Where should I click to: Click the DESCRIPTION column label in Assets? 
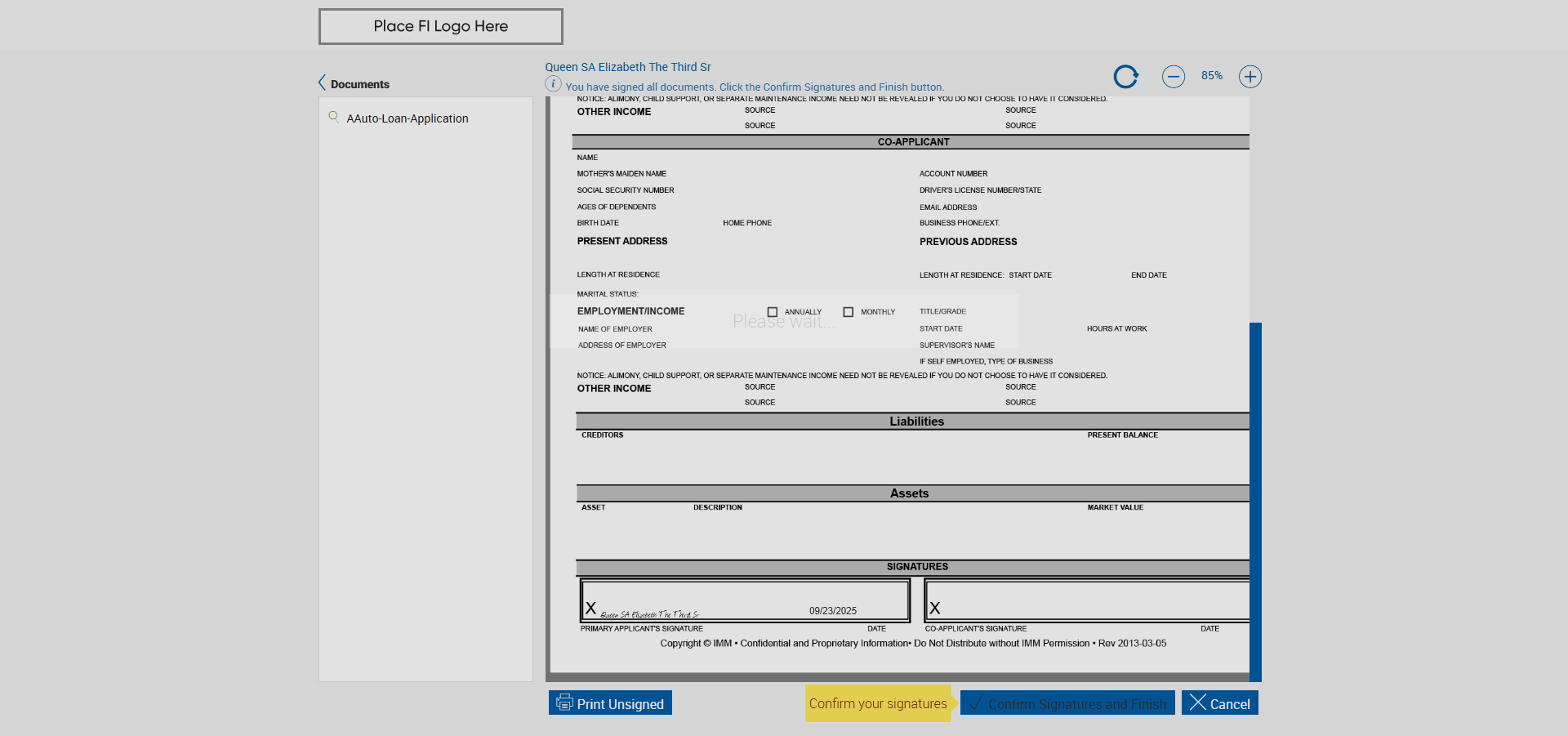718,507
